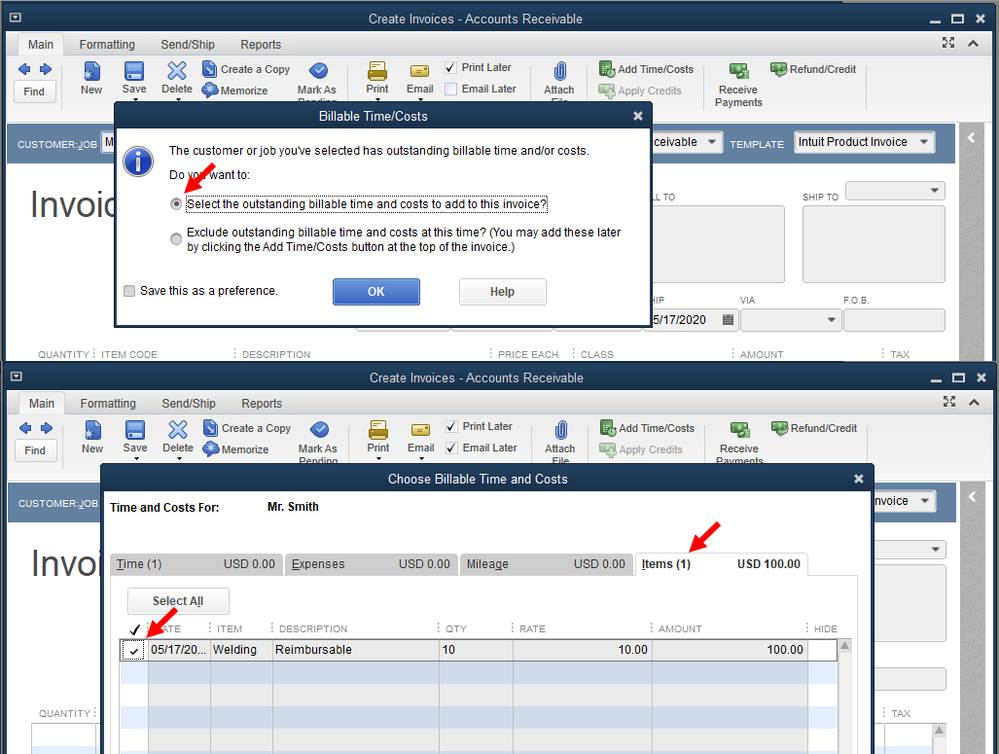Click 100.00 amount cell in Welding row
999x754 pixels.
(729, 650)
